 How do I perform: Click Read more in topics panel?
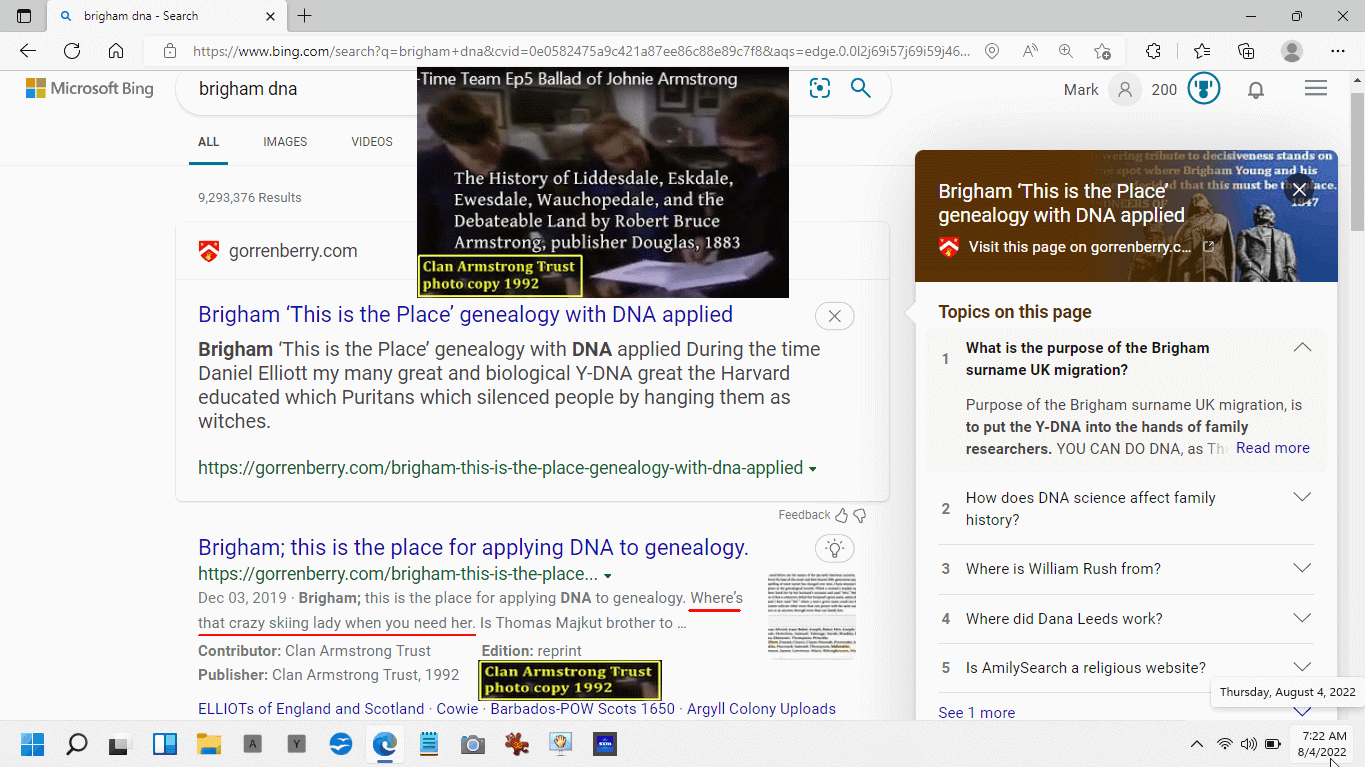point(1272,448)
